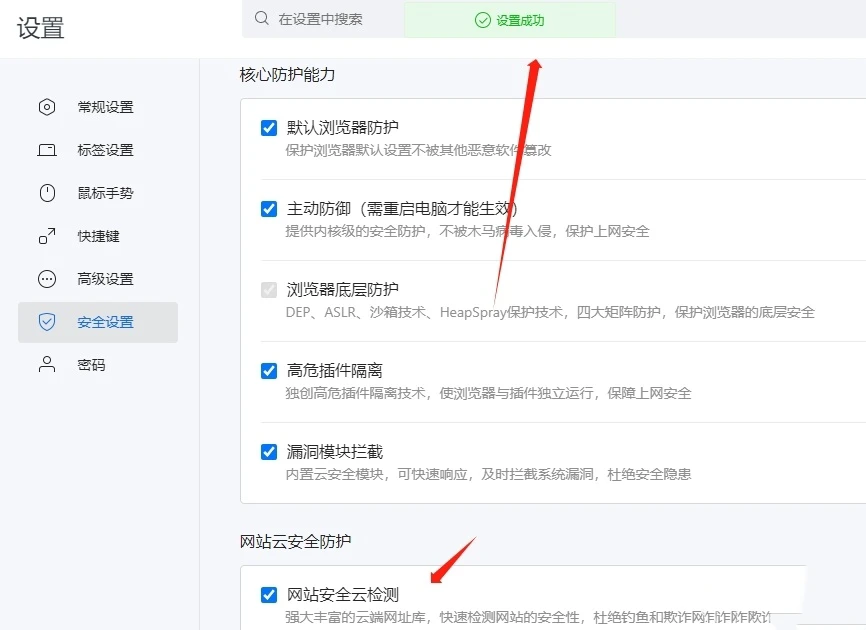Click description starting with 内置云安全模块
Screen dimensions: 866x630
click(488, 474)
